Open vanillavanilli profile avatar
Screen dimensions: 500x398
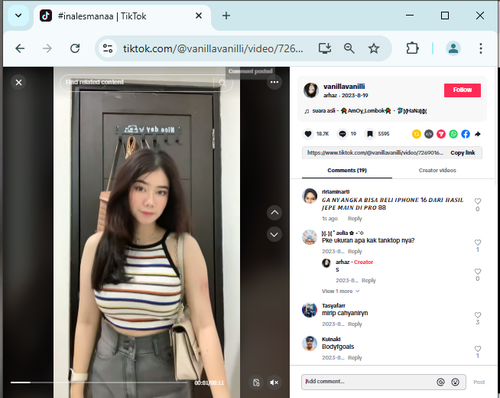(x=311, y=90)
